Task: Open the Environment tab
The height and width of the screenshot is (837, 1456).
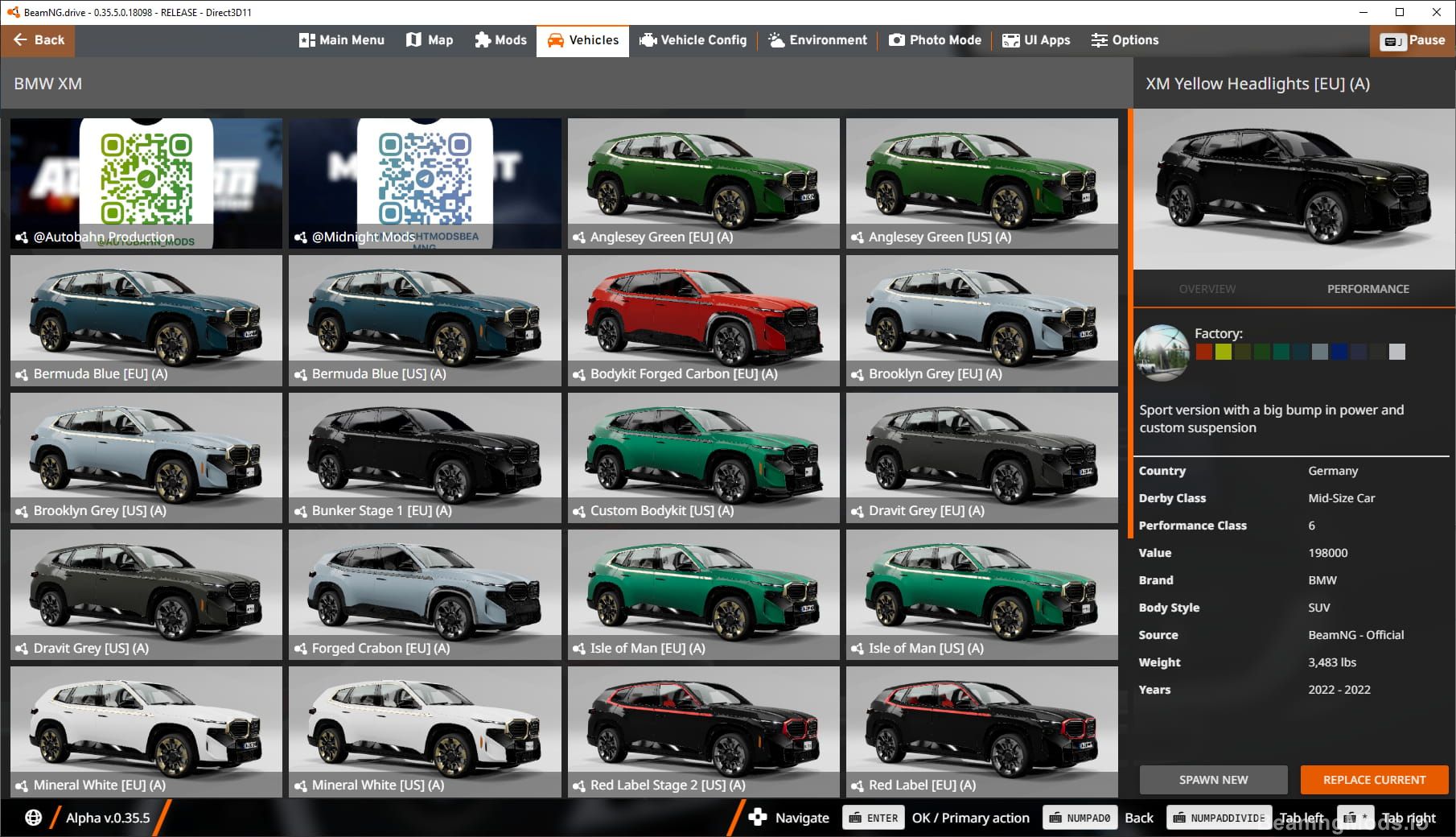Action: (x=817, y=40)
